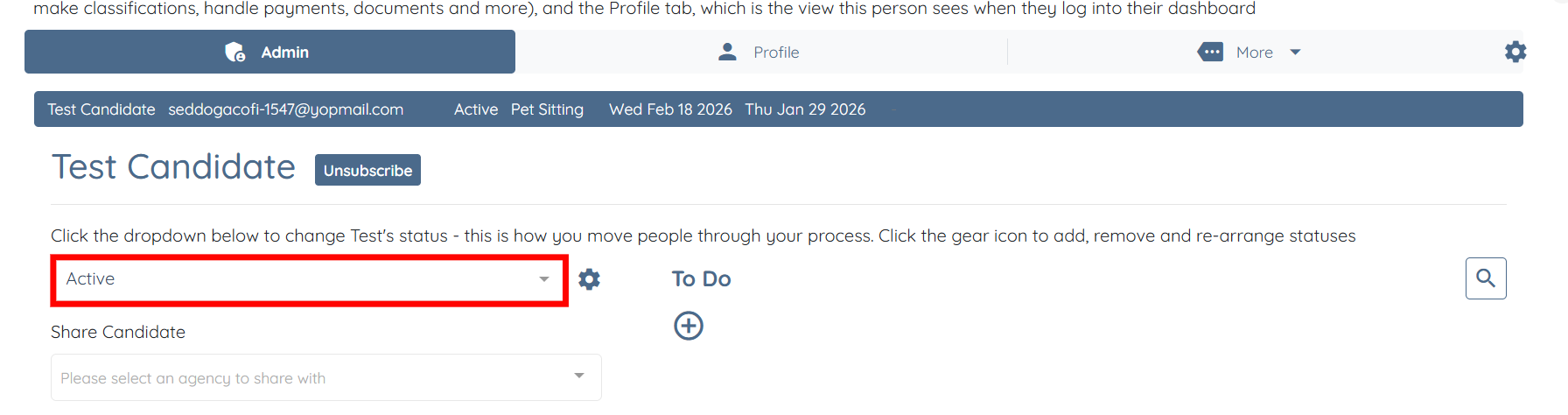The width and height of the screenshot is (1568, 415).
Task: Click candidate email in header bar
Action: point(285,109)
